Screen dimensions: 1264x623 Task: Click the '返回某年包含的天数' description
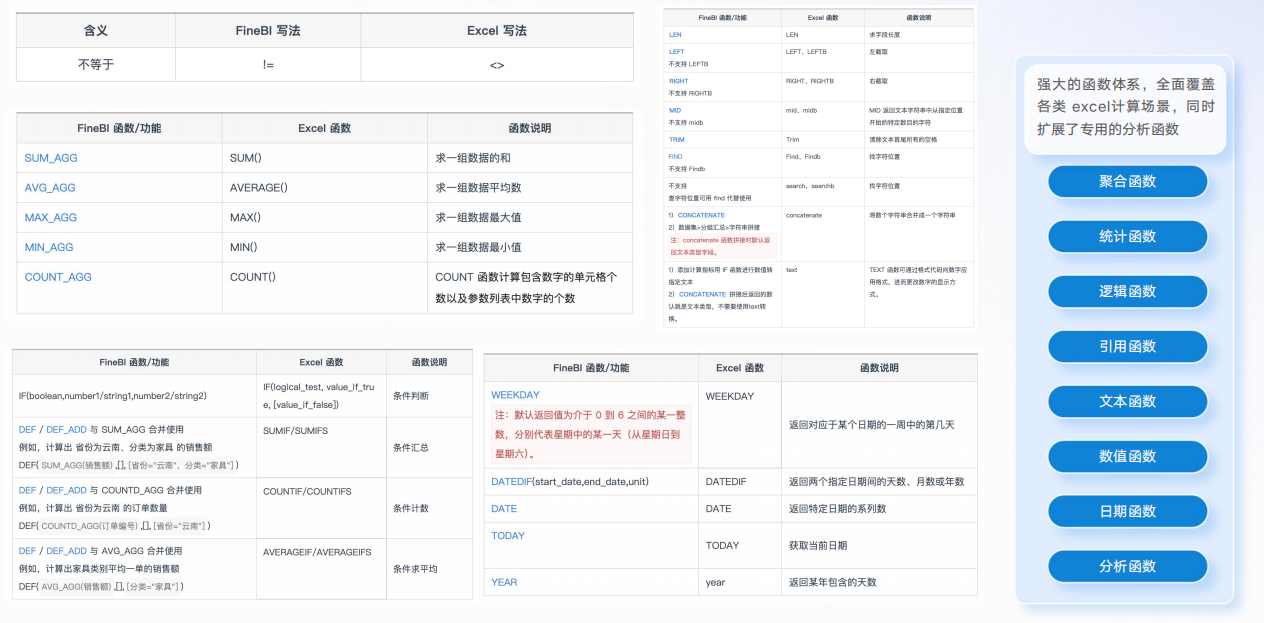point(832,582)
